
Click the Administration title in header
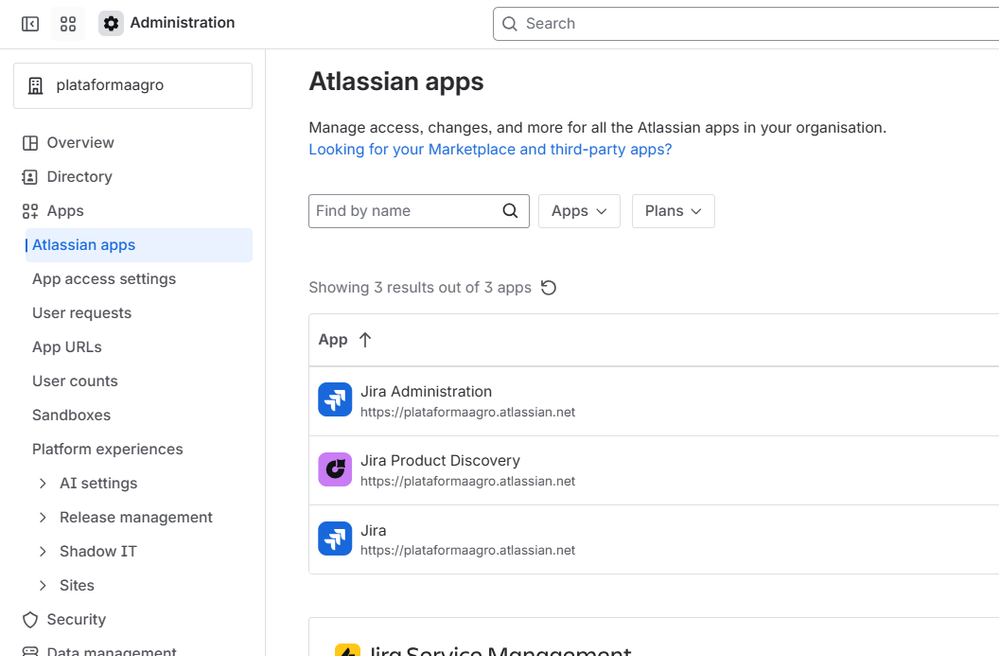point(182,23)
